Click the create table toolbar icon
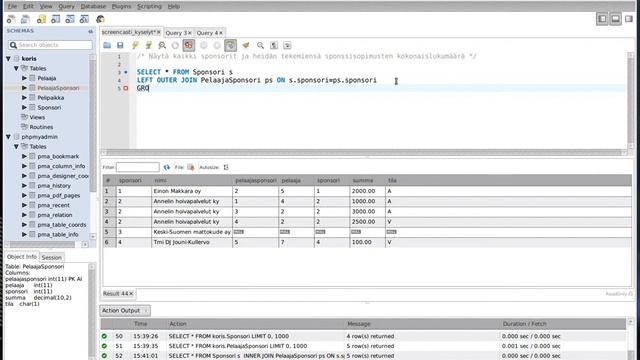 coord(56,19)
